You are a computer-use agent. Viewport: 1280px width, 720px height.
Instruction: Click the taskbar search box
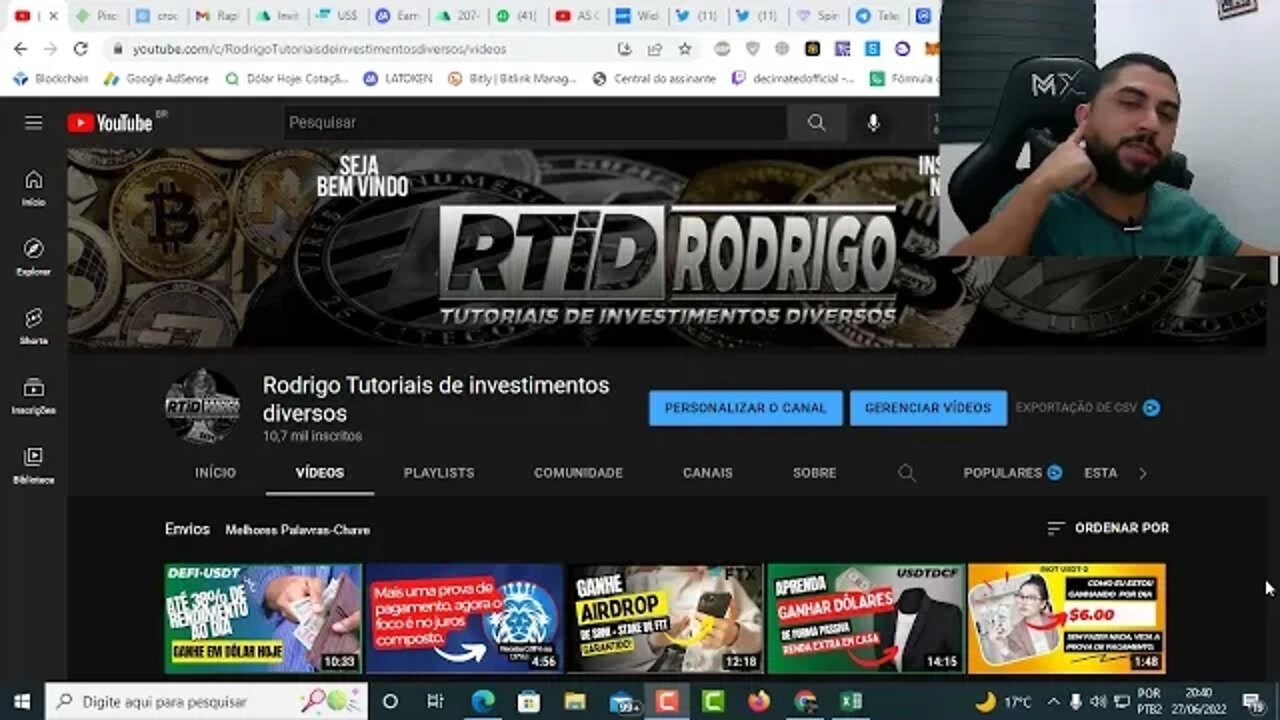207,701
